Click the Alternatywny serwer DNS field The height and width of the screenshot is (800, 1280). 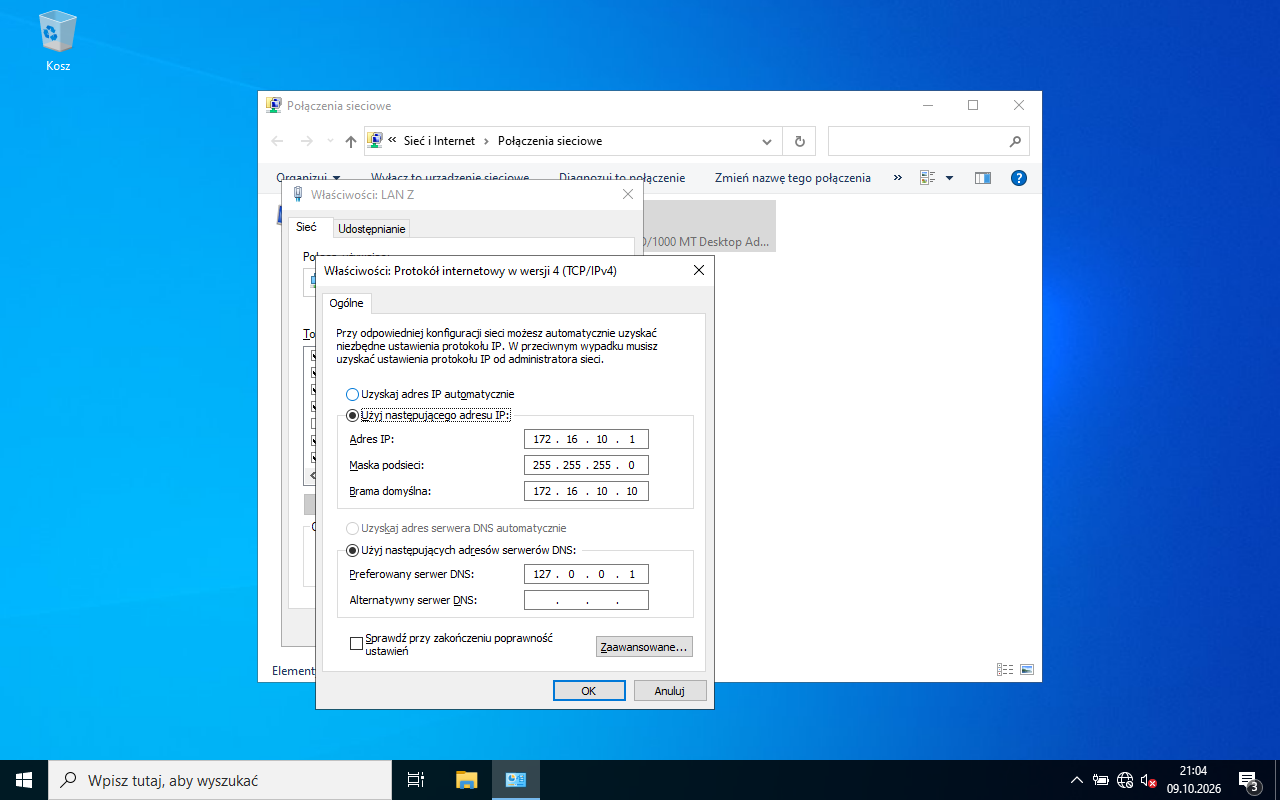[x=586, y=600]
